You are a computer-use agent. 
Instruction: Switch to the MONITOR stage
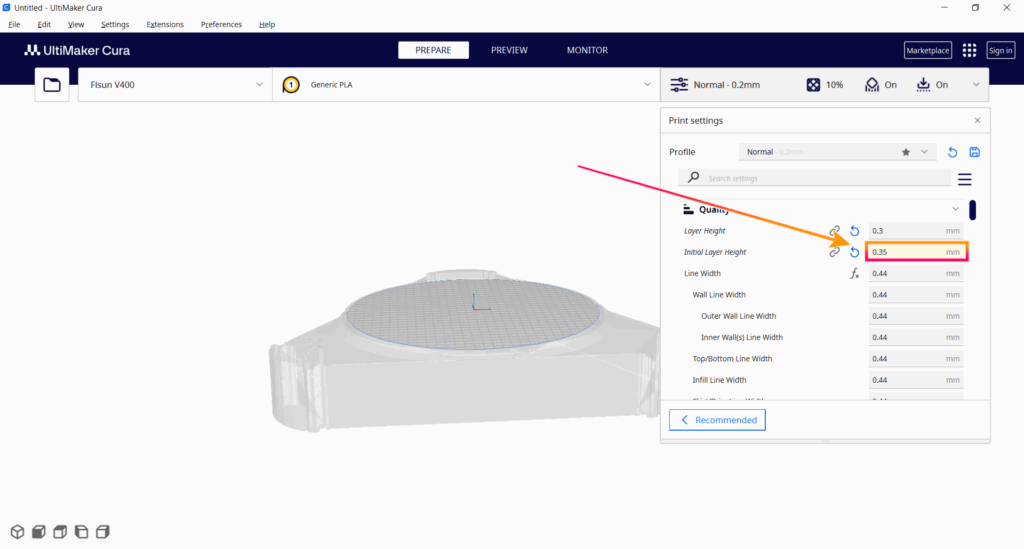tap(587, 50)
